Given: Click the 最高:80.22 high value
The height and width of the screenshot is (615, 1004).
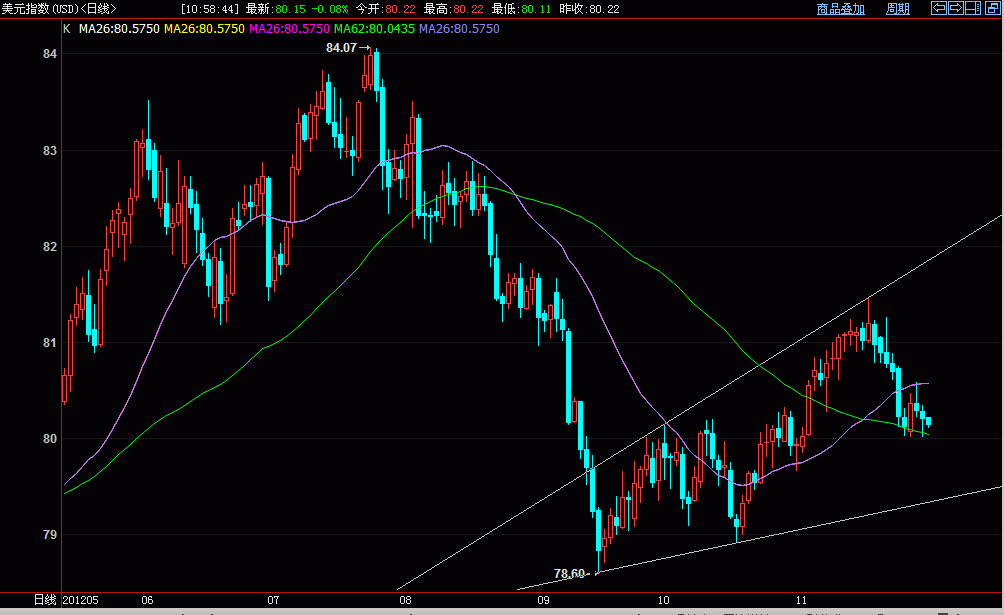Looking at the screenshot, I should tap(453, 9).
